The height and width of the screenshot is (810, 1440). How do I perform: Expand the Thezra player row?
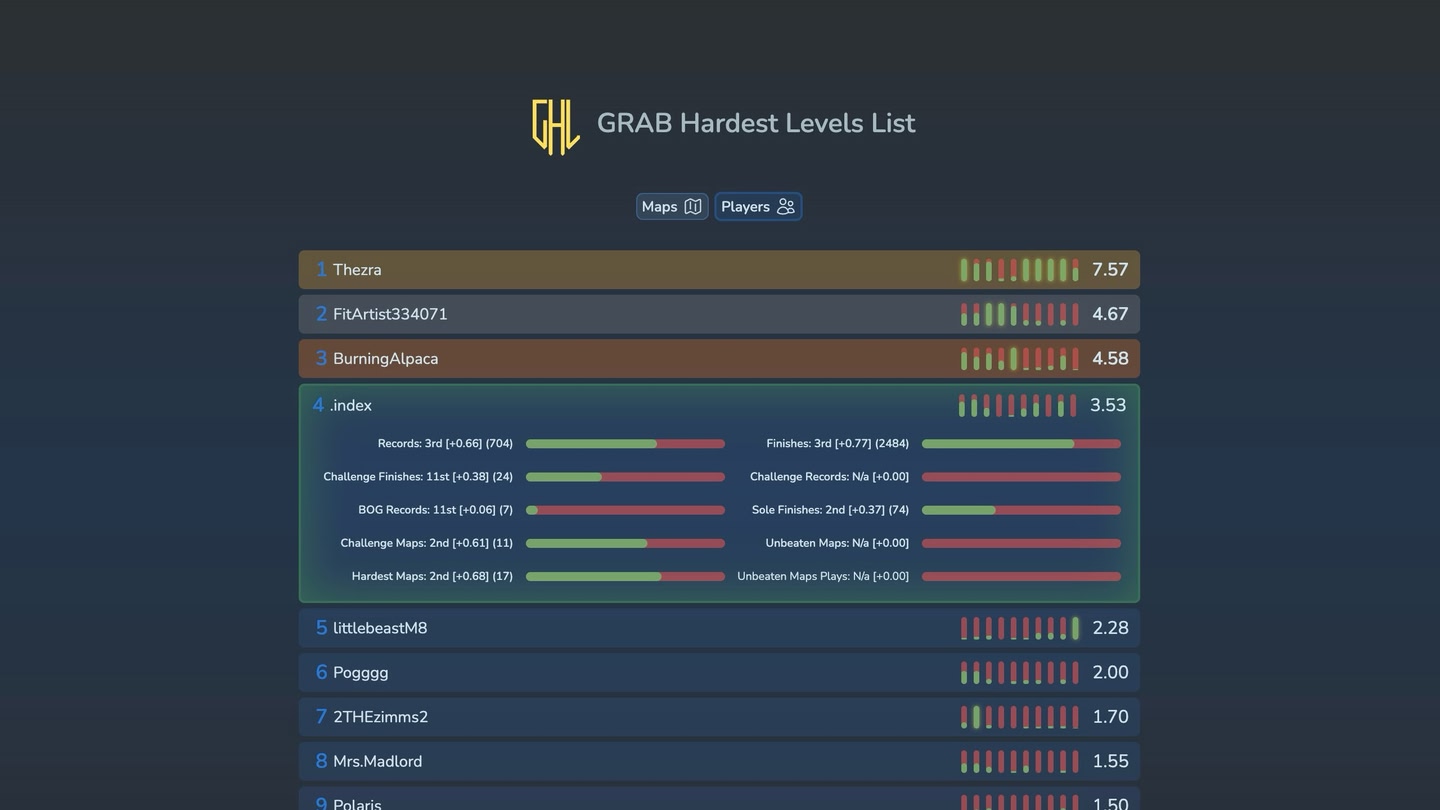(x=719, y=270)
